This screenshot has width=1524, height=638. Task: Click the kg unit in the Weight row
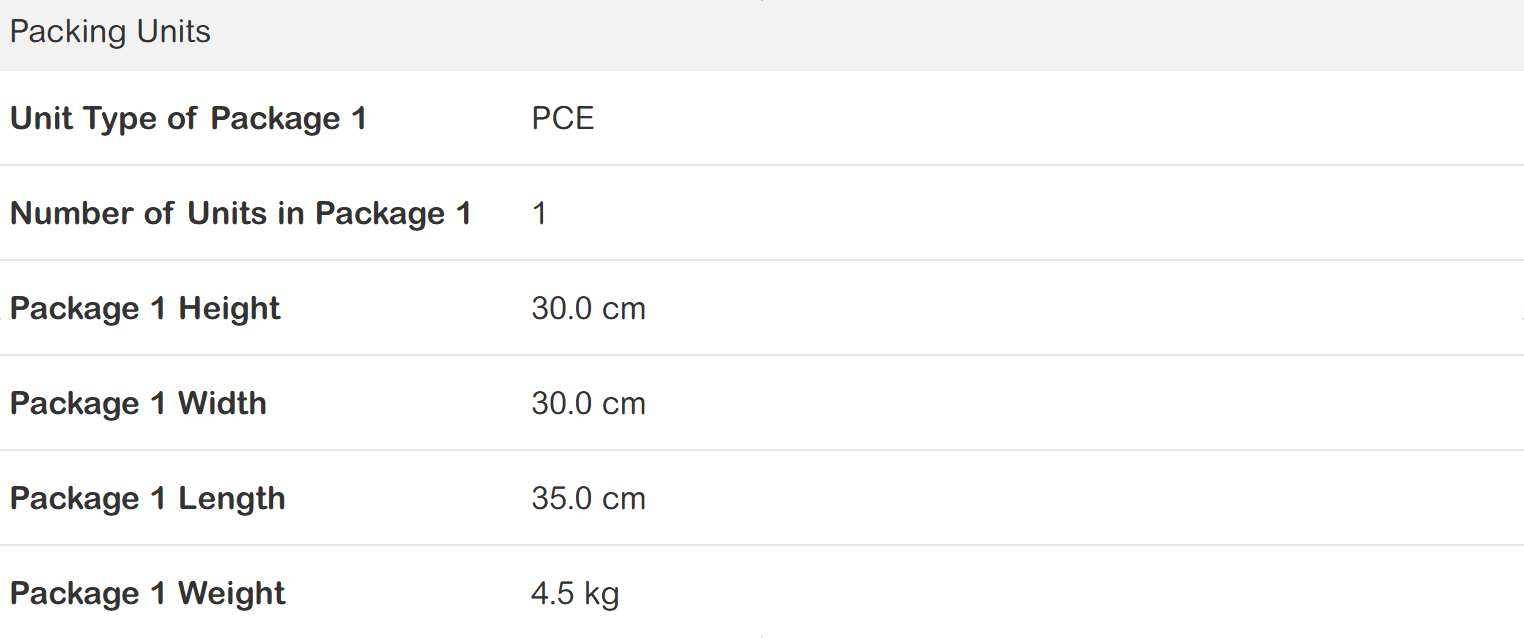[602, 594]
